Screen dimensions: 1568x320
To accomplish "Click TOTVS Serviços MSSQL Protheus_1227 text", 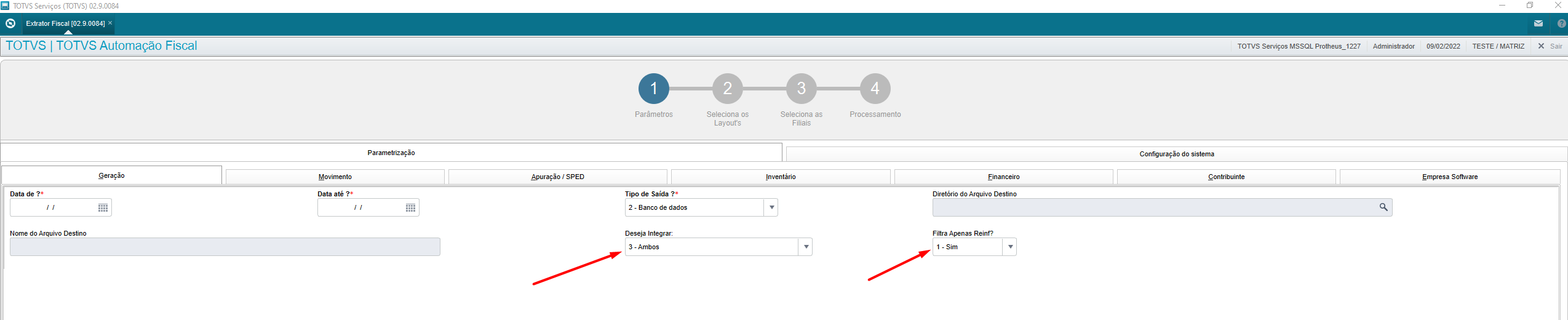I will [1299, 46].
